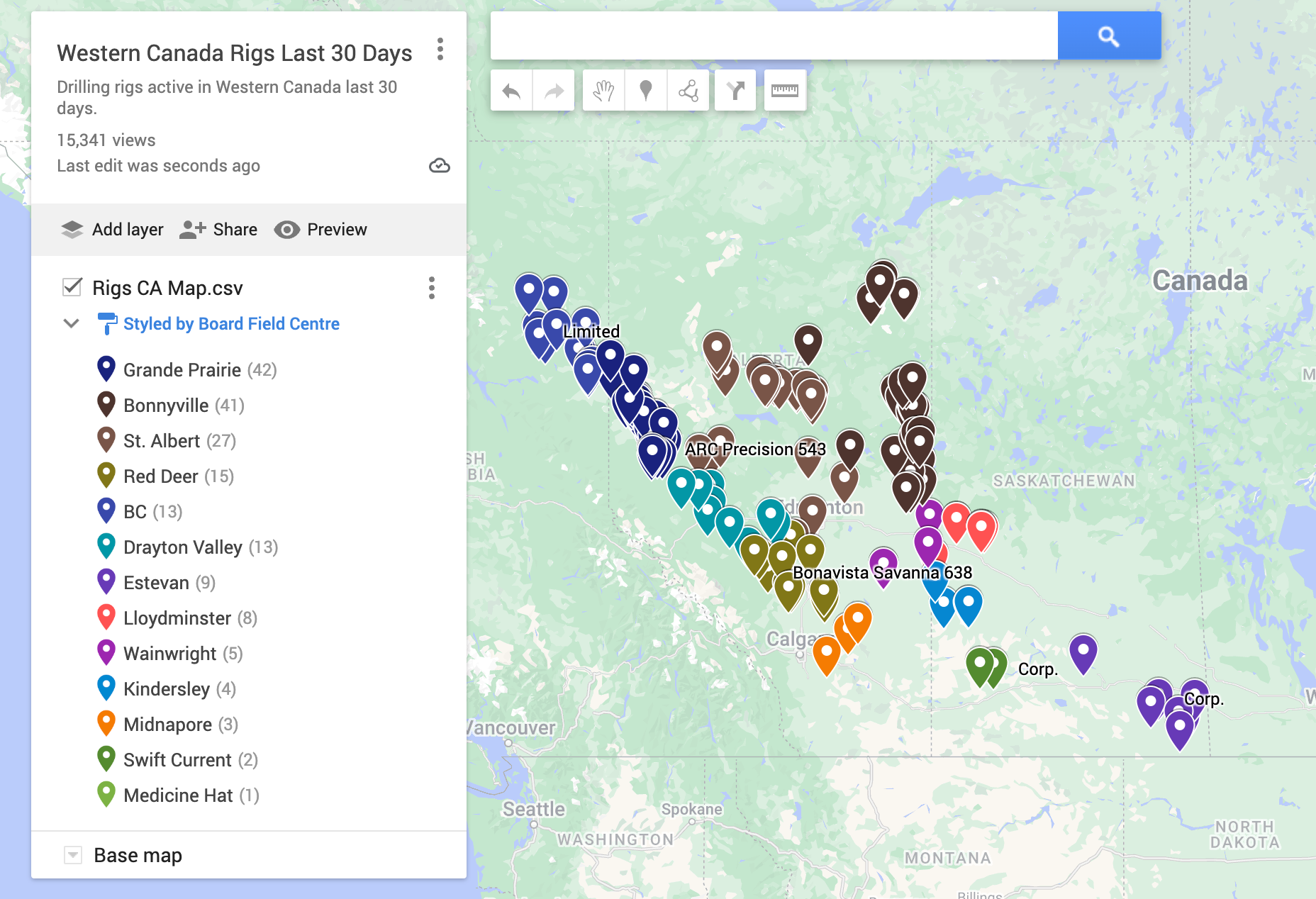Toggle visibility of Rigs CA Map.csv layer

click(x=70, y=287)
